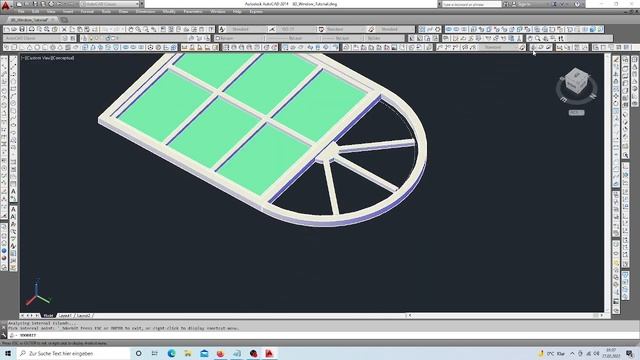Open the View menu
Viewport: 640px width, 360px height.
tap(51, 12)
